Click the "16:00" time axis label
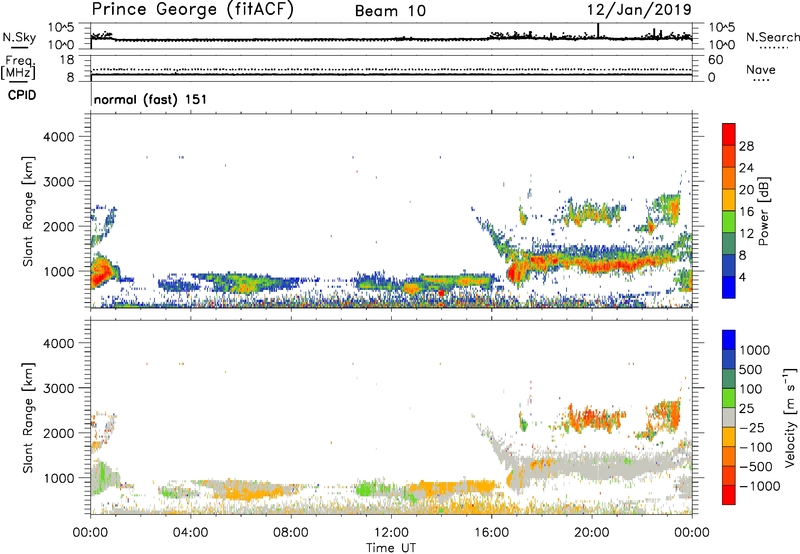This screenshot has width=800, height=554. [x=491, y=533]
